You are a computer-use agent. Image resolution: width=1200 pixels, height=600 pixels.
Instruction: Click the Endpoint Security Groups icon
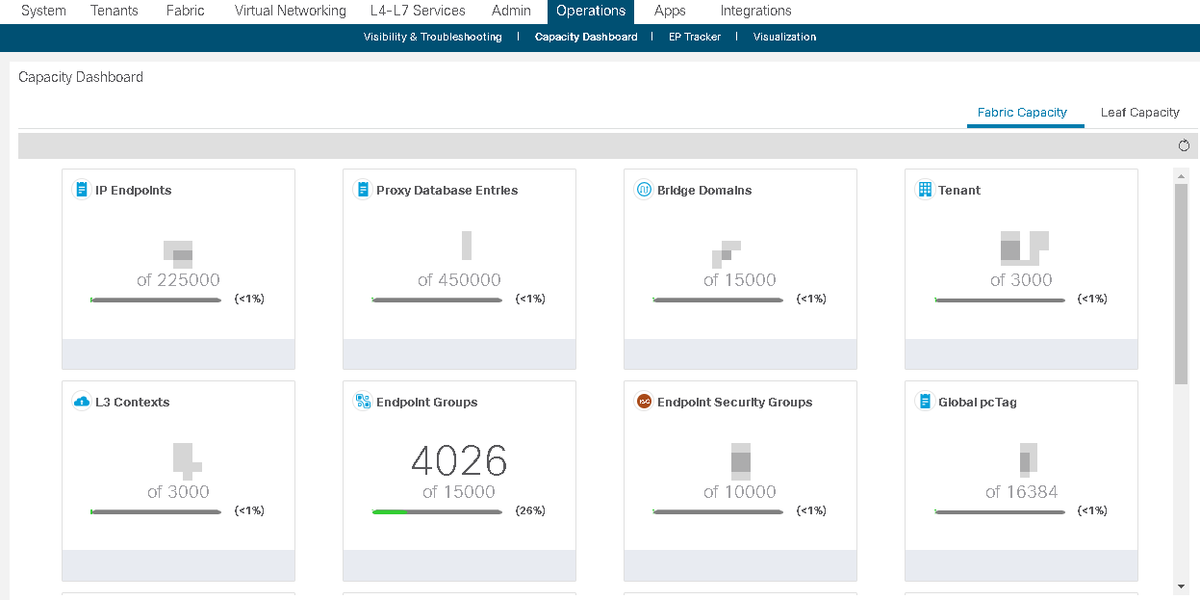click(644, 401)
